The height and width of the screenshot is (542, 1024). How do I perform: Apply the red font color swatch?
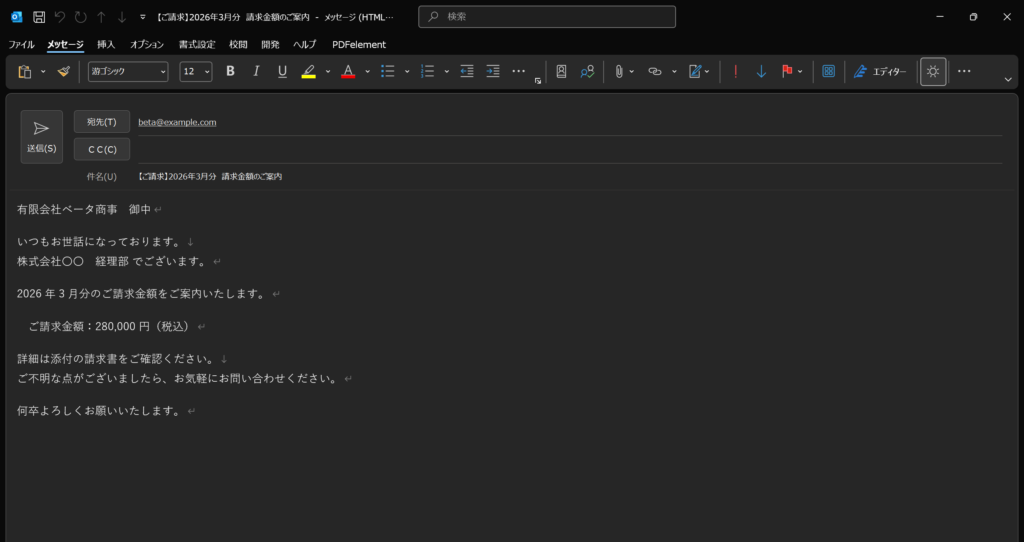[348, 72]
